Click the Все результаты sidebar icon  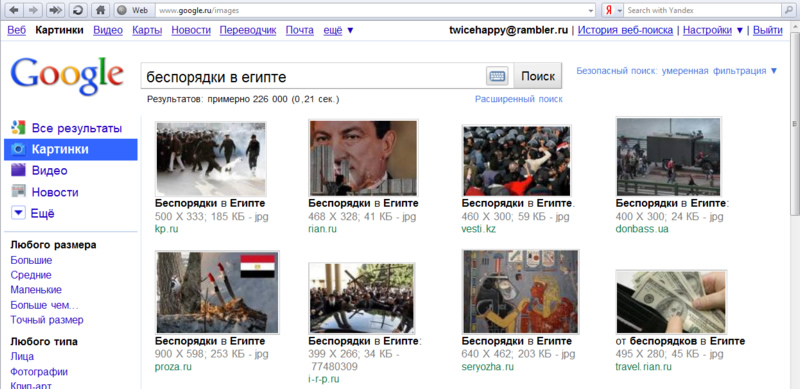pos(18,128)
